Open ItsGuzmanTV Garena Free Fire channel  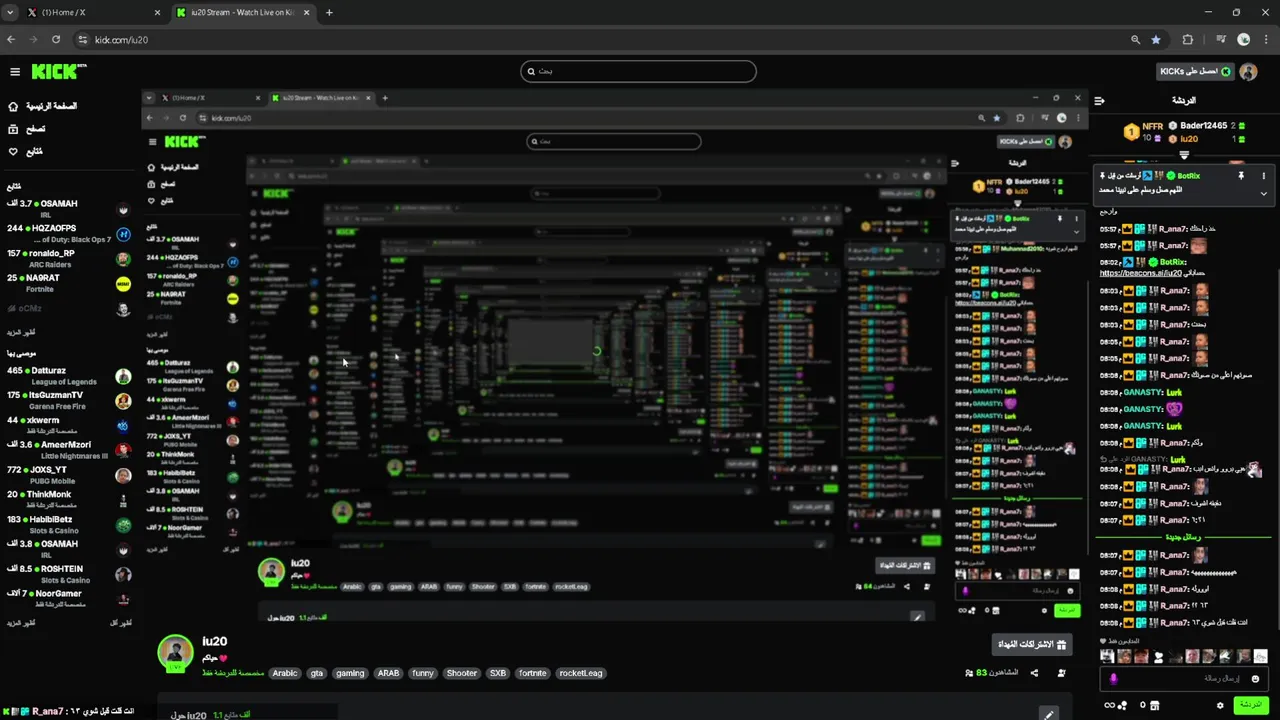(68, 401)
